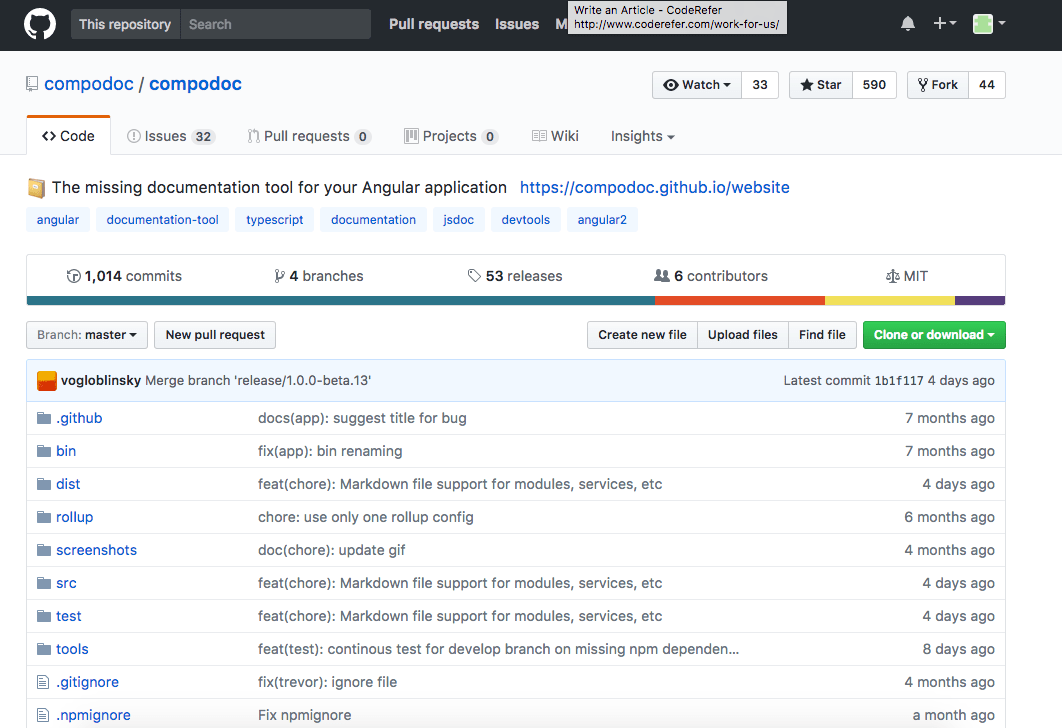Open the notifications bell icon
1062x728 pixels.
pos(908,24)
